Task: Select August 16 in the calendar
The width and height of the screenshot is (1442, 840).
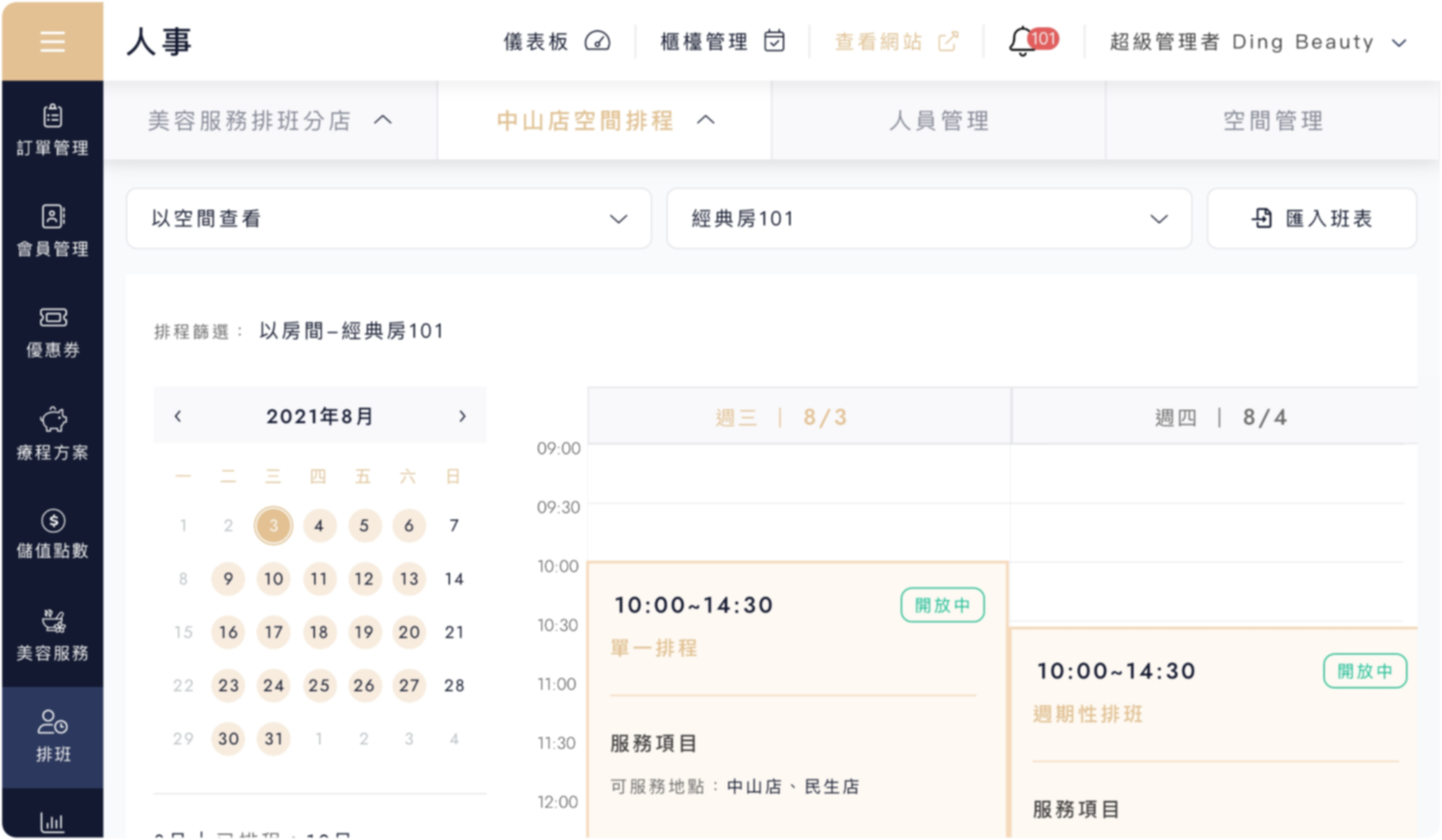Action: tap(228, 632)
